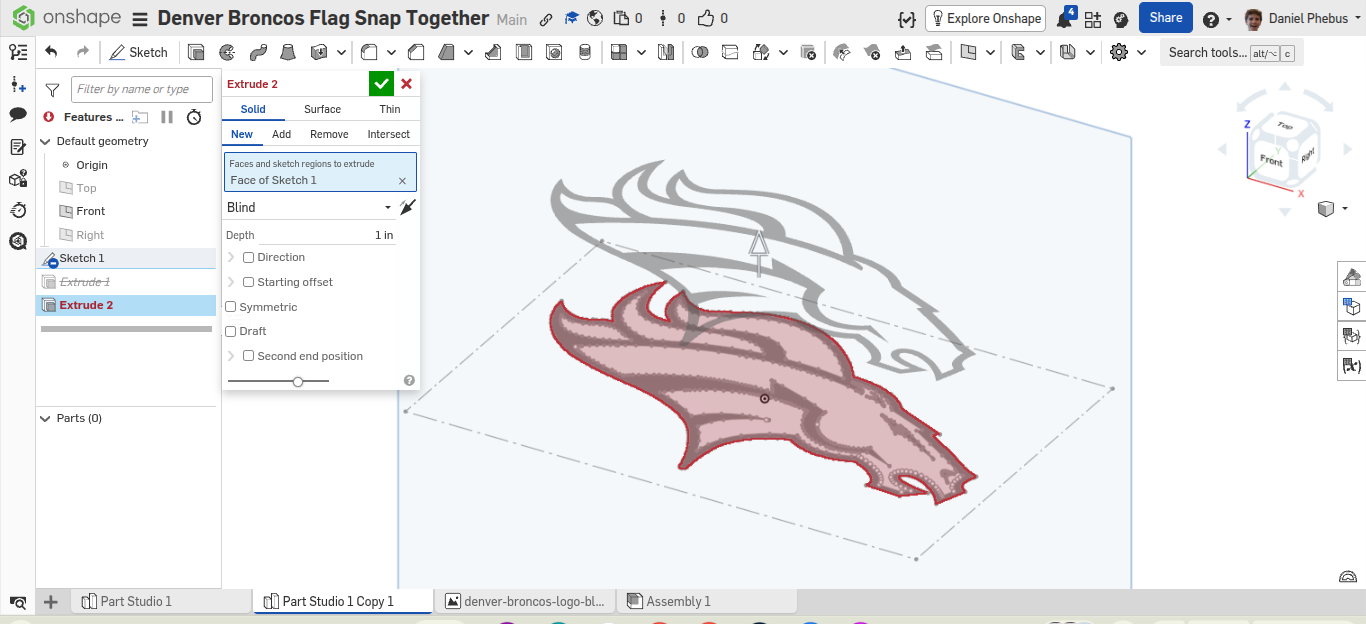Select the Boolean tool
The width and height of the screenshot is (1366, 624).
[700, 52]
